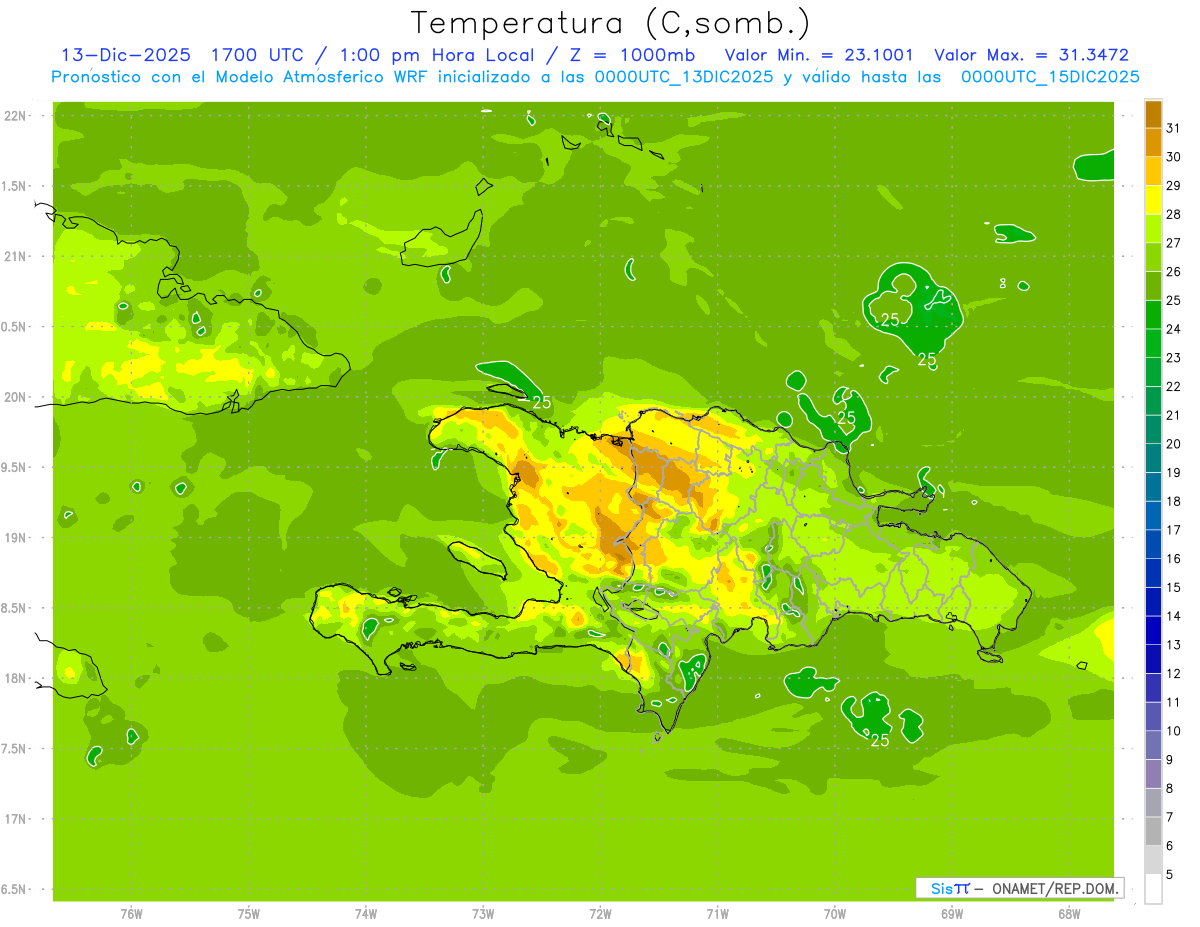Viewport: 1200px width, 927px height.
Task: Click the 75W longitude label
Action: pos(249,913)
